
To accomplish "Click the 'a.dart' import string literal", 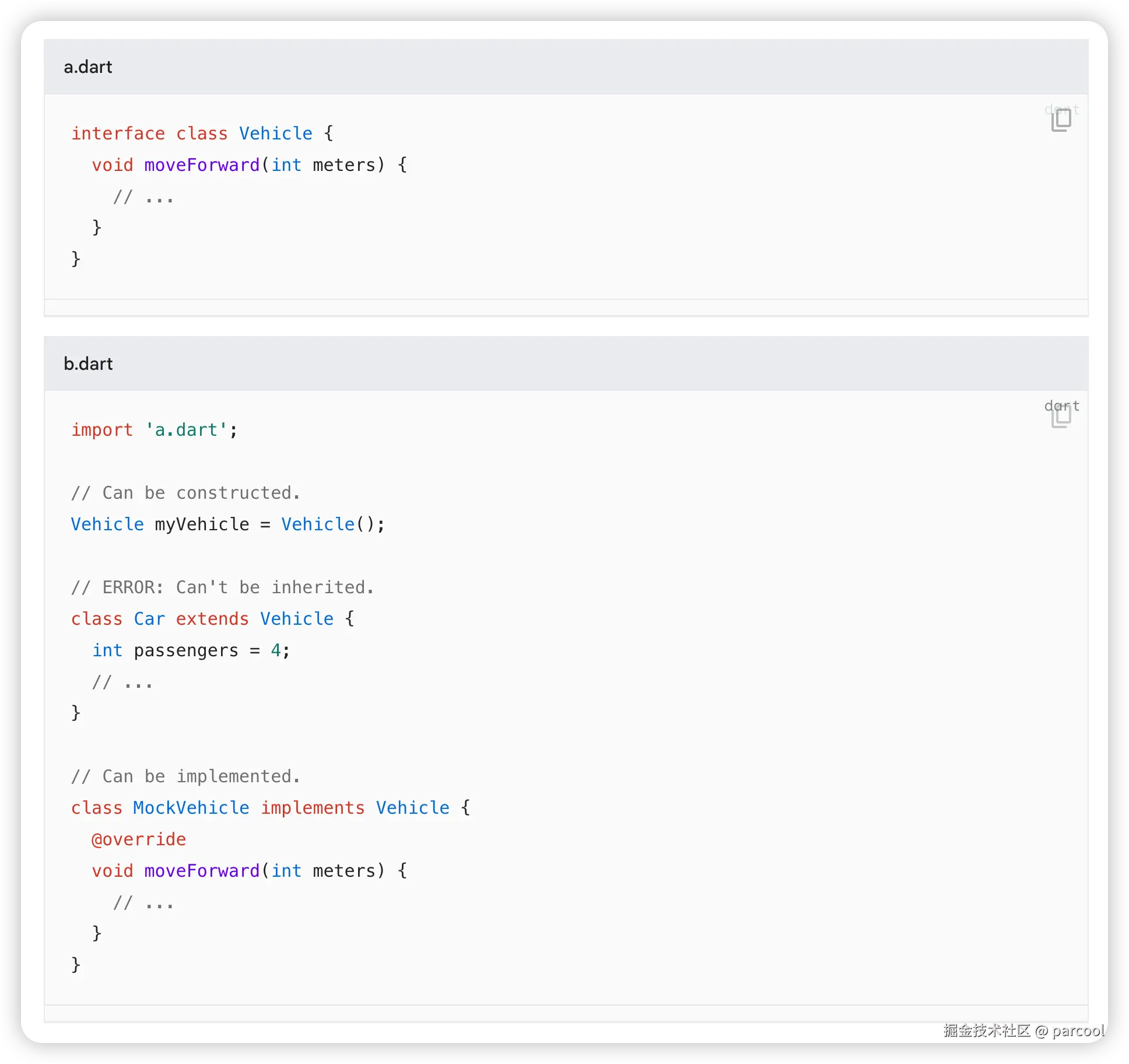I will click(186, 430).
